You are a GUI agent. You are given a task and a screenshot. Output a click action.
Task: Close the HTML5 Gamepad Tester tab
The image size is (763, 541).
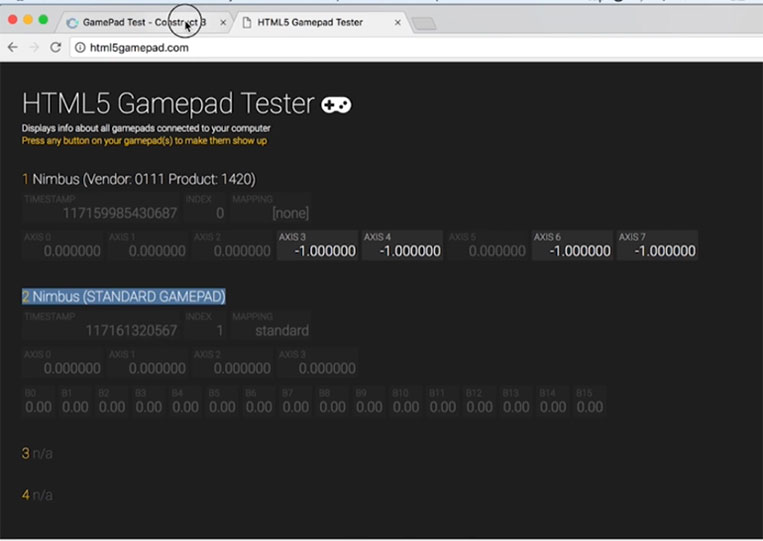click(398, 22)
